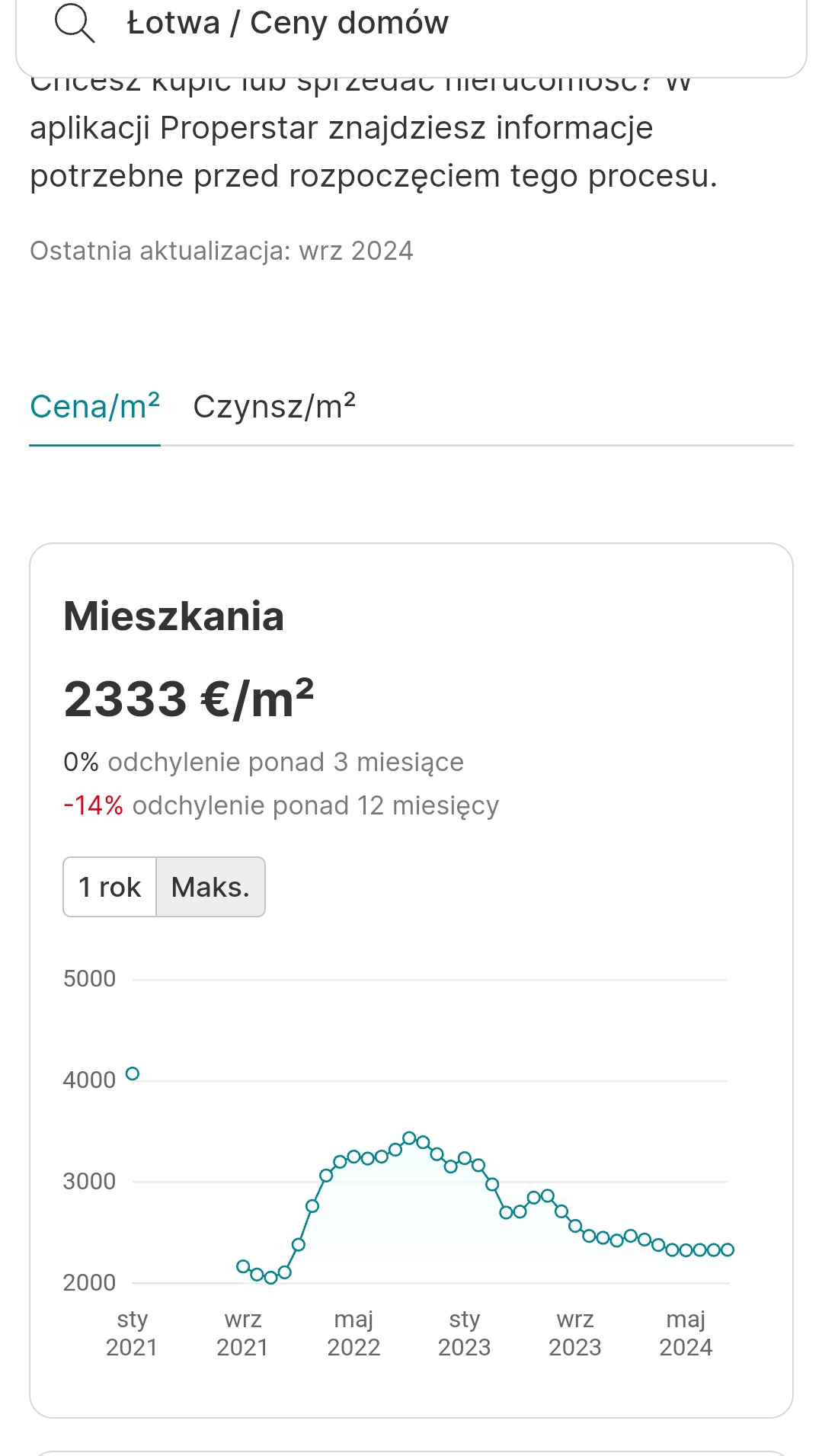Select the "Maks." chart range
Viewport: 822px width, 1456px height.
pyautogui.click(x=210, y=887)
